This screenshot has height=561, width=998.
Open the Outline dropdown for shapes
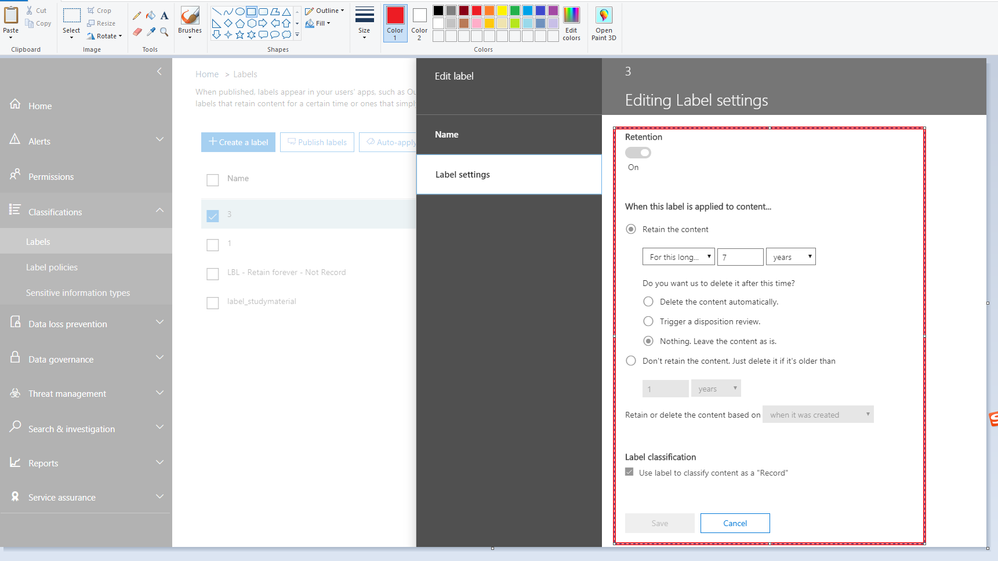click(325, 11)
